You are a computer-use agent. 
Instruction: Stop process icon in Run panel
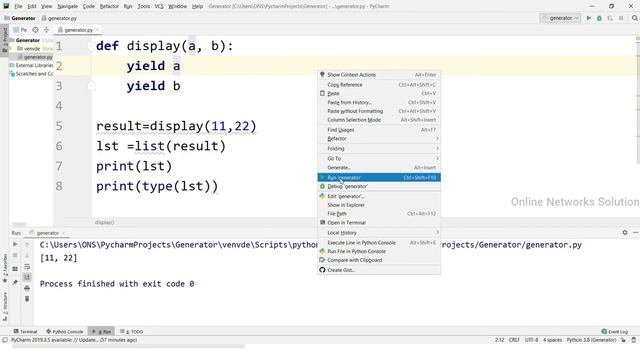pos(15,255)
